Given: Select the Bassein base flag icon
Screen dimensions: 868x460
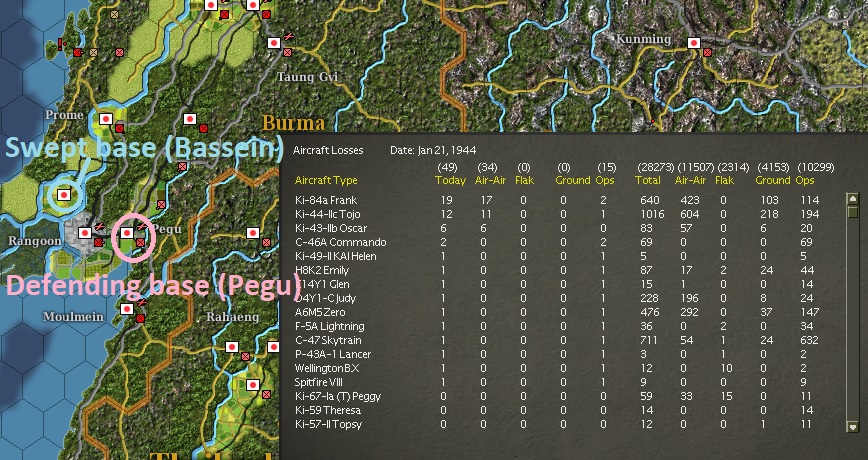Looking at the screenshot, I should (64, 195).
